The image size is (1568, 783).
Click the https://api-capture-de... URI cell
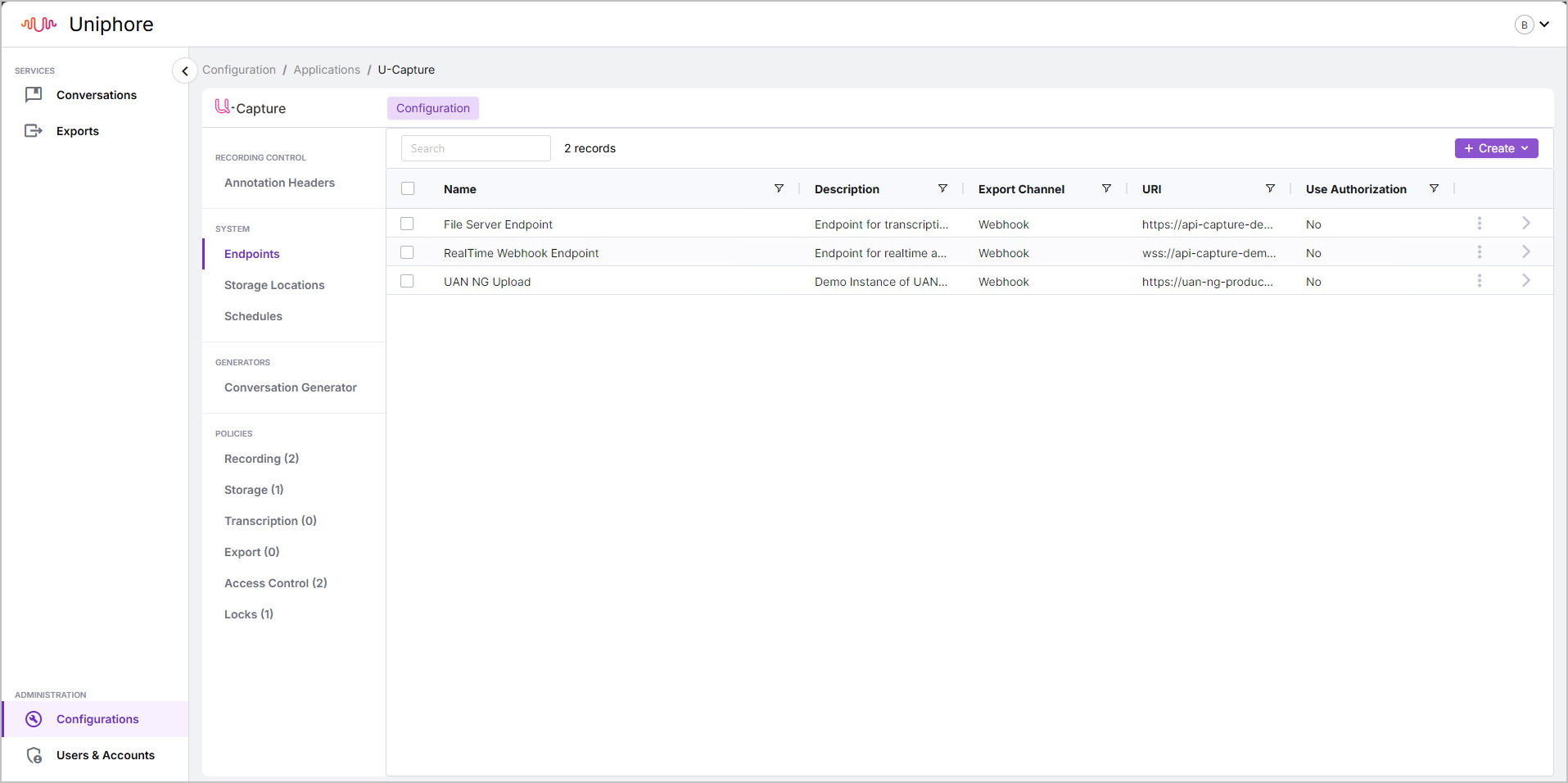pos(1208,224)
